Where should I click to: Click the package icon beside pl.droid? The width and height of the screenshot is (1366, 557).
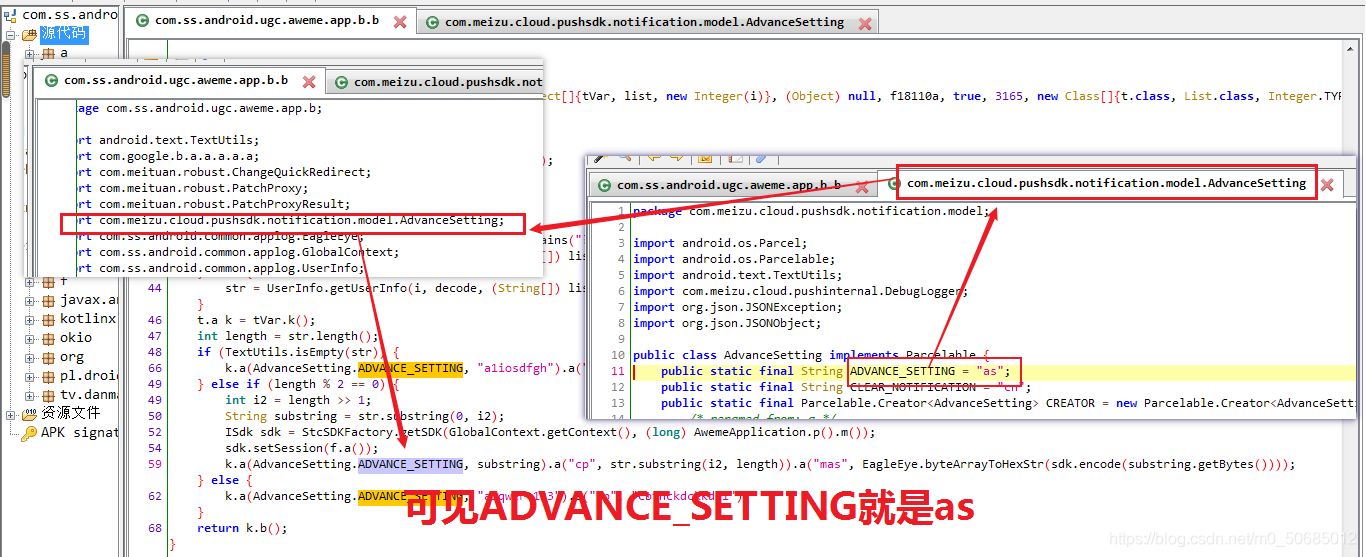(47, 376)
